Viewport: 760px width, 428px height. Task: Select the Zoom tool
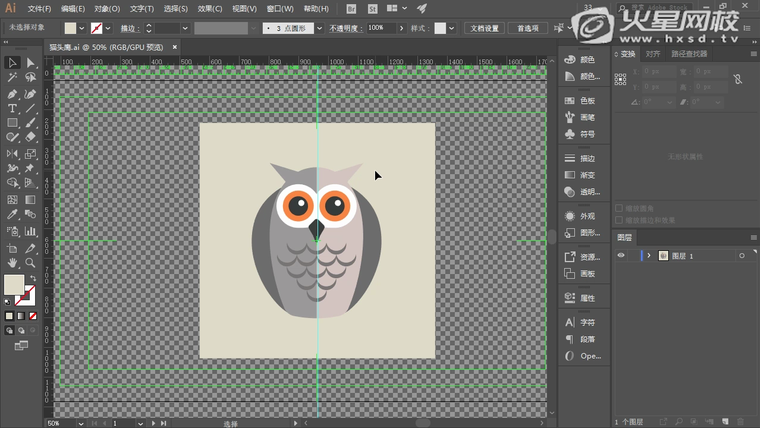30,262
